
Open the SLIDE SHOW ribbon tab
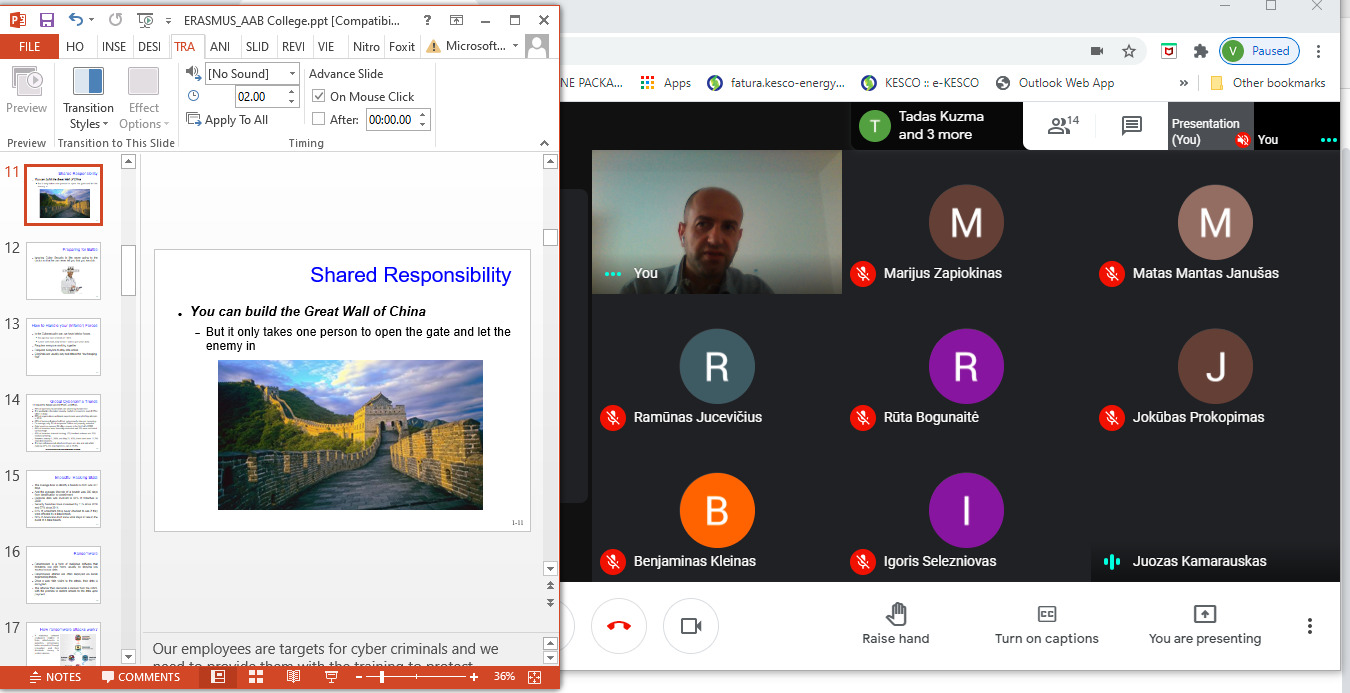(x=257, y=46)
